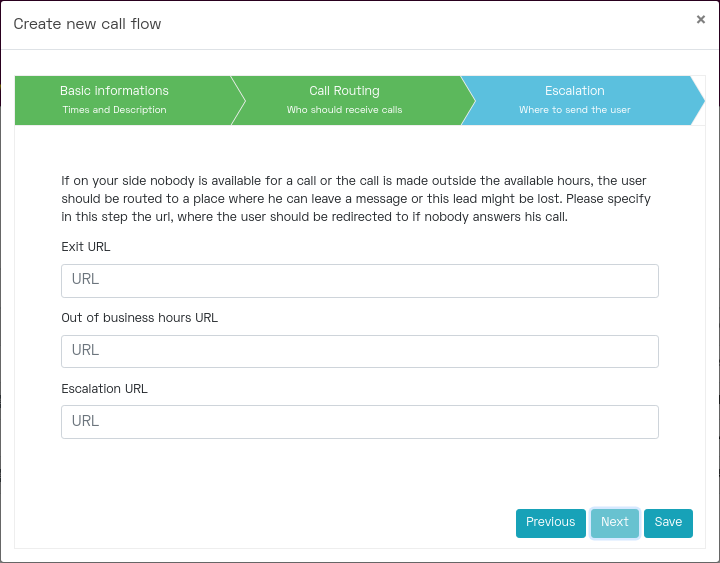Close the Create new call flow dialog
The height and width of the screenshot is (563, 720).
coord(700,19)
